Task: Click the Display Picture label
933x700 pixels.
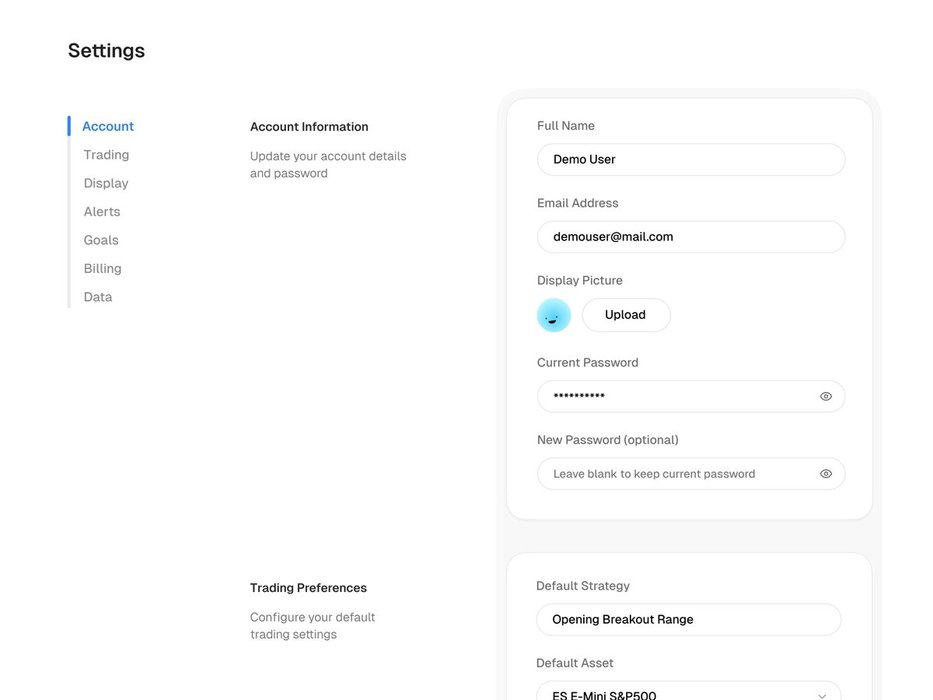Action: 580,280
